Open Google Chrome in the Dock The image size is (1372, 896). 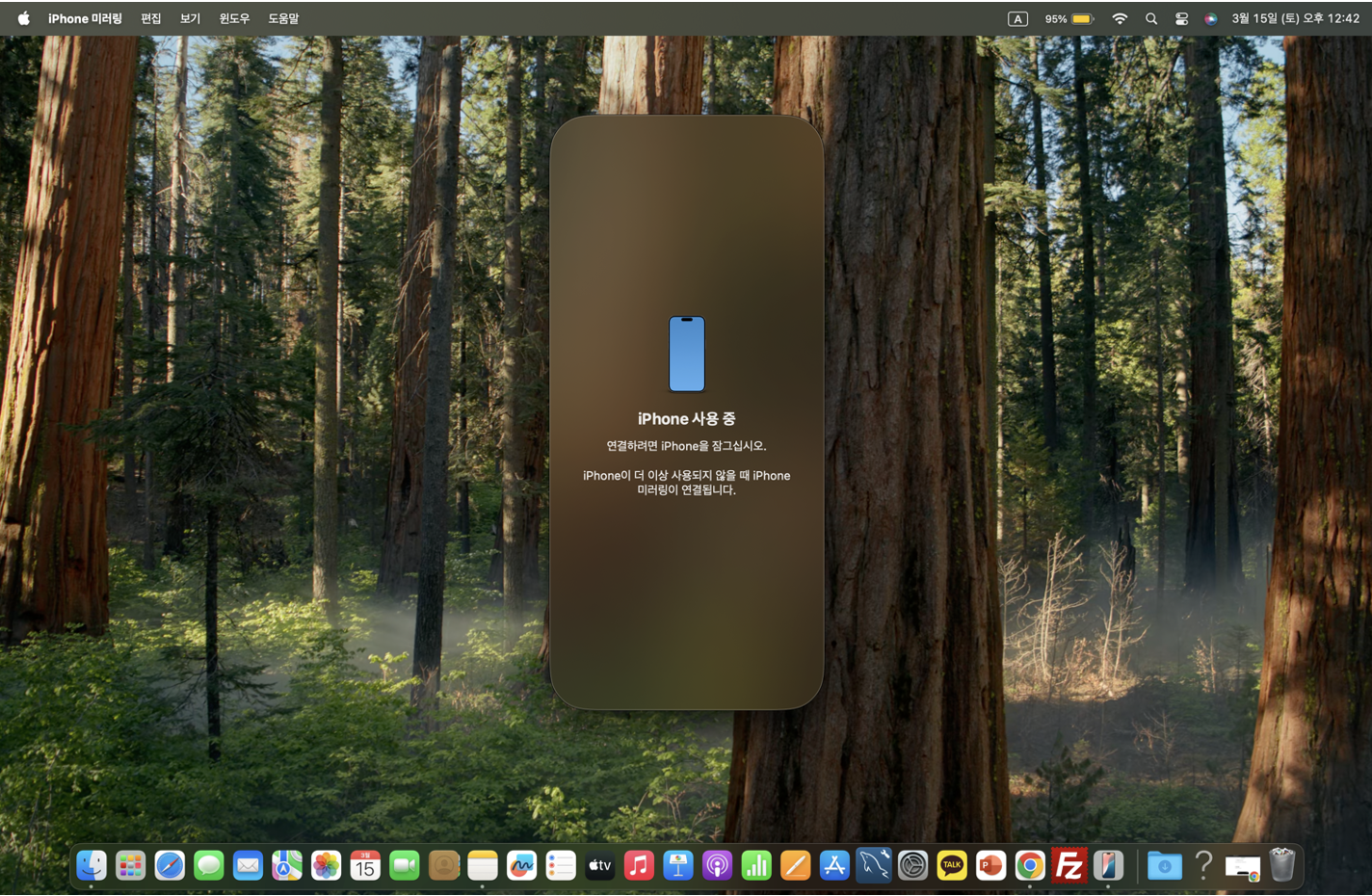coord(1030,865)
